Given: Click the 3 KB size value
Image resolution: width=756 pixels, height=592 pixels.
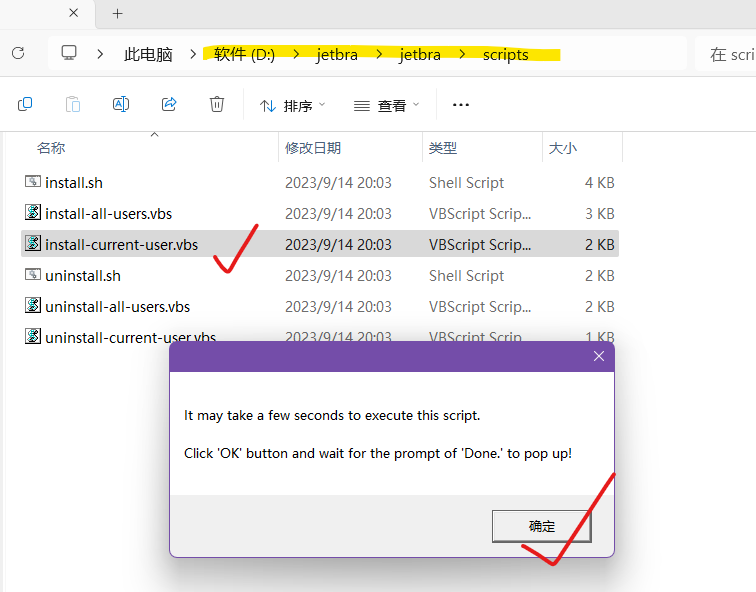Looking at the screenshot, I should pyautogui.click(x=600, y=214).
